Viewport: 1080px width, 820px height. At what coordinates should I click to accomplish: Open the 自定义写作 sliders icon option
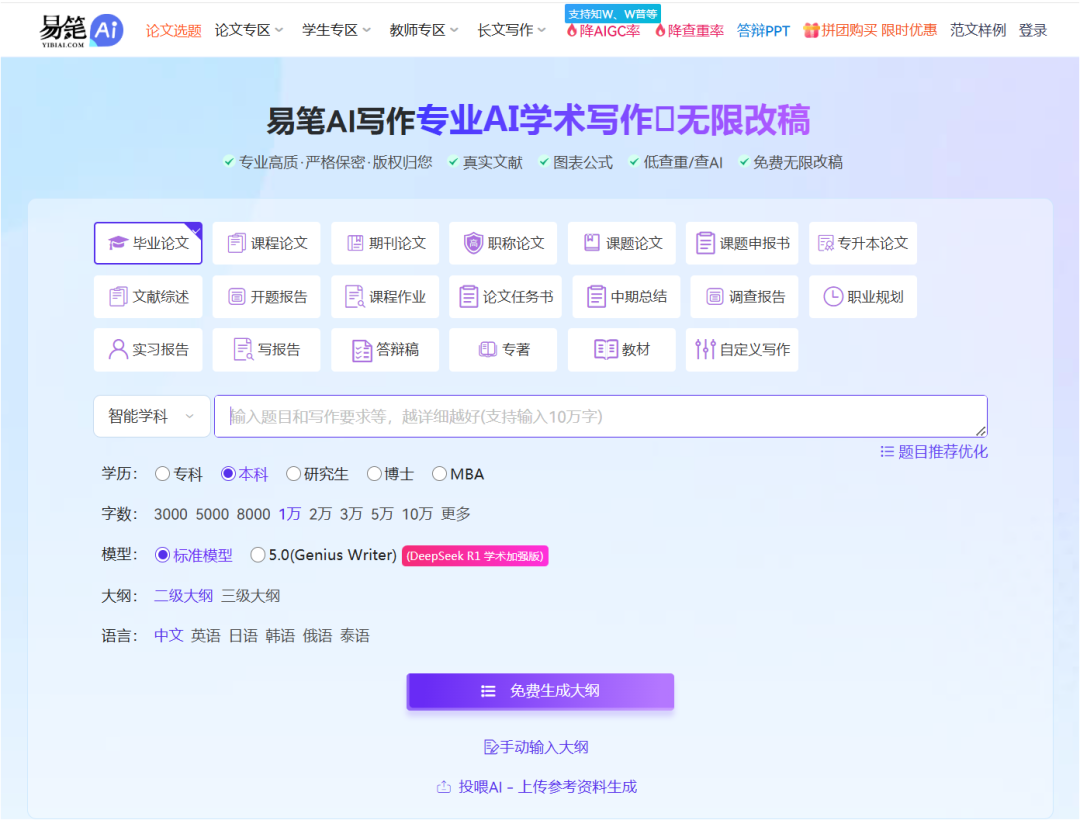pos(740,349)
